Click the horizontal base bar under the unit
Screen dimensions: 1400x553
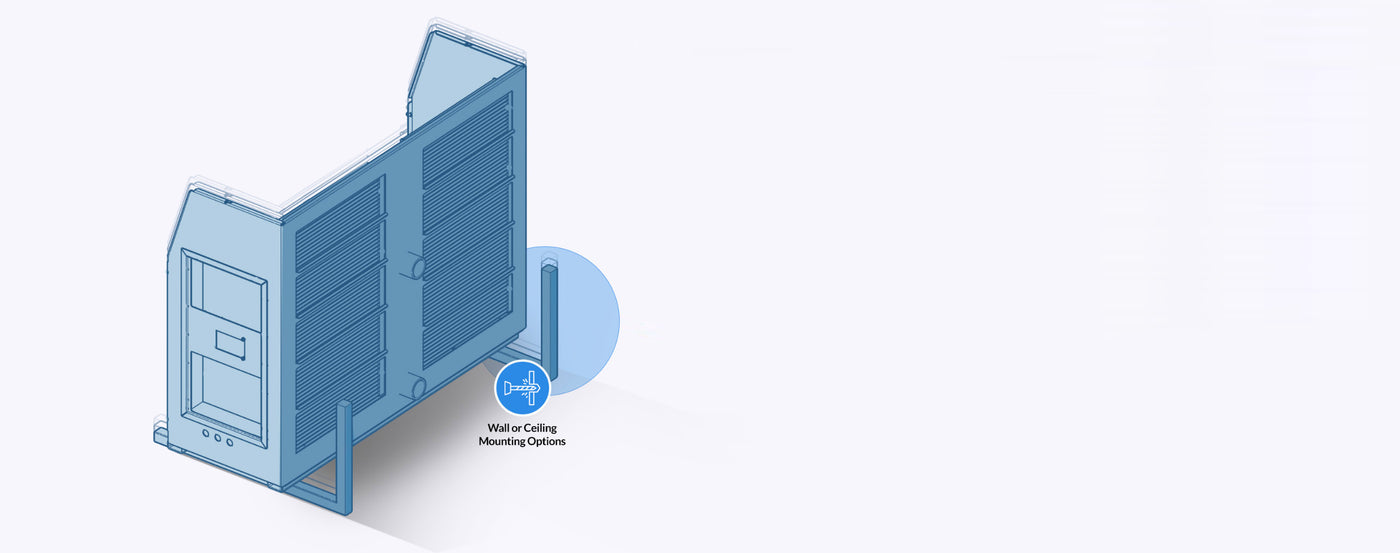tap(318, 490)
